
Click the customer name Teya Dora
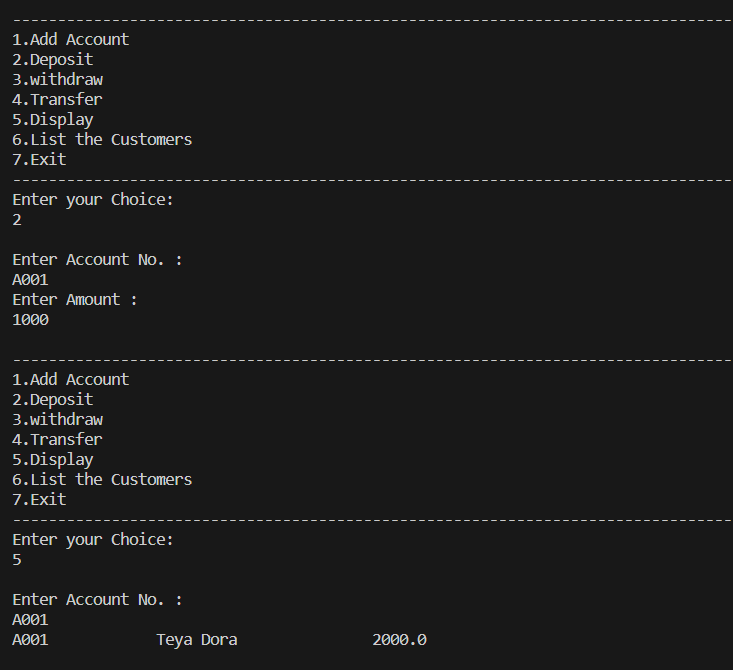coord(197,640)
